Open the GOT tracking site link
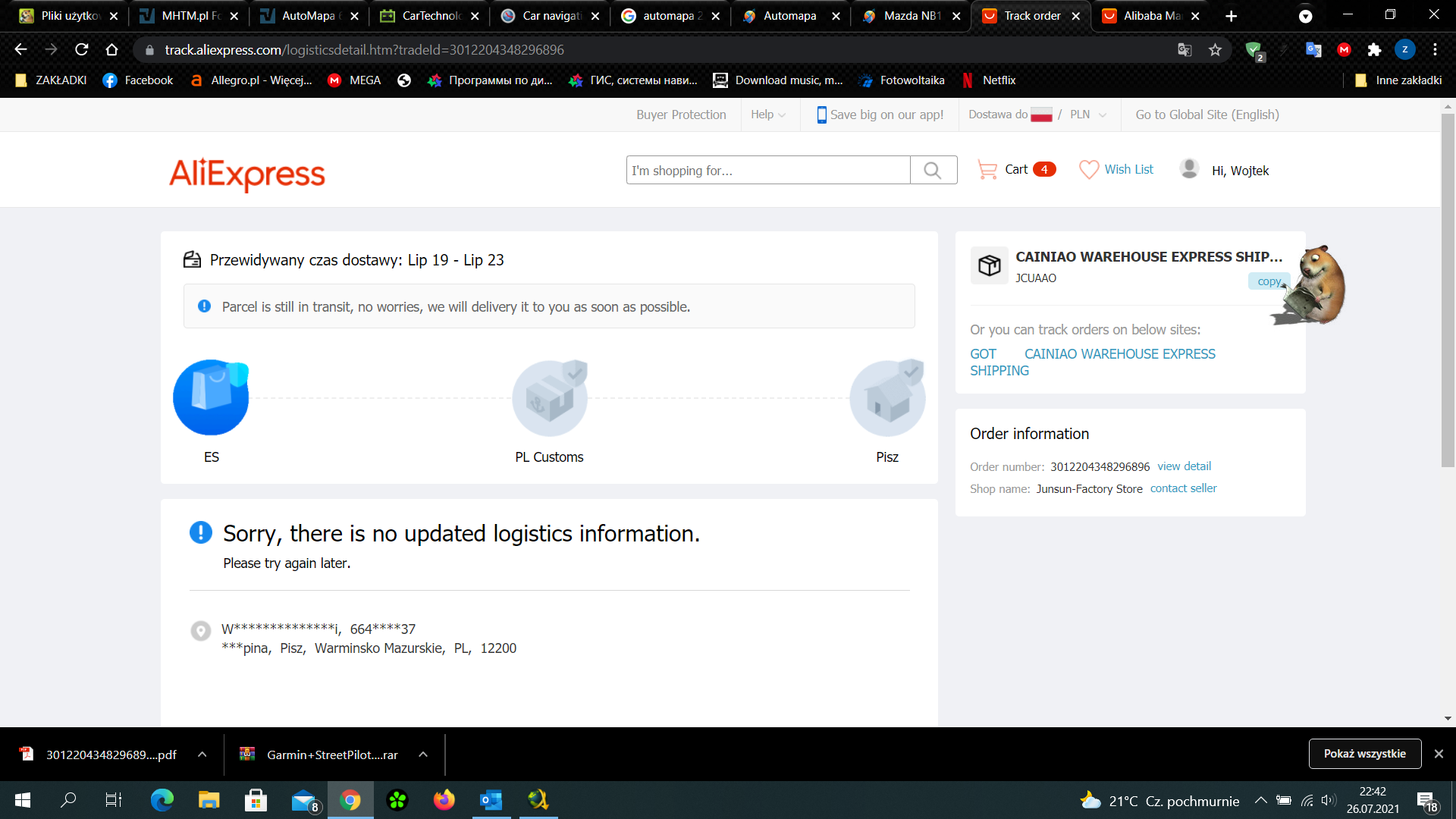The height and width of the screenshot is (819, 1456). [983, 354]
